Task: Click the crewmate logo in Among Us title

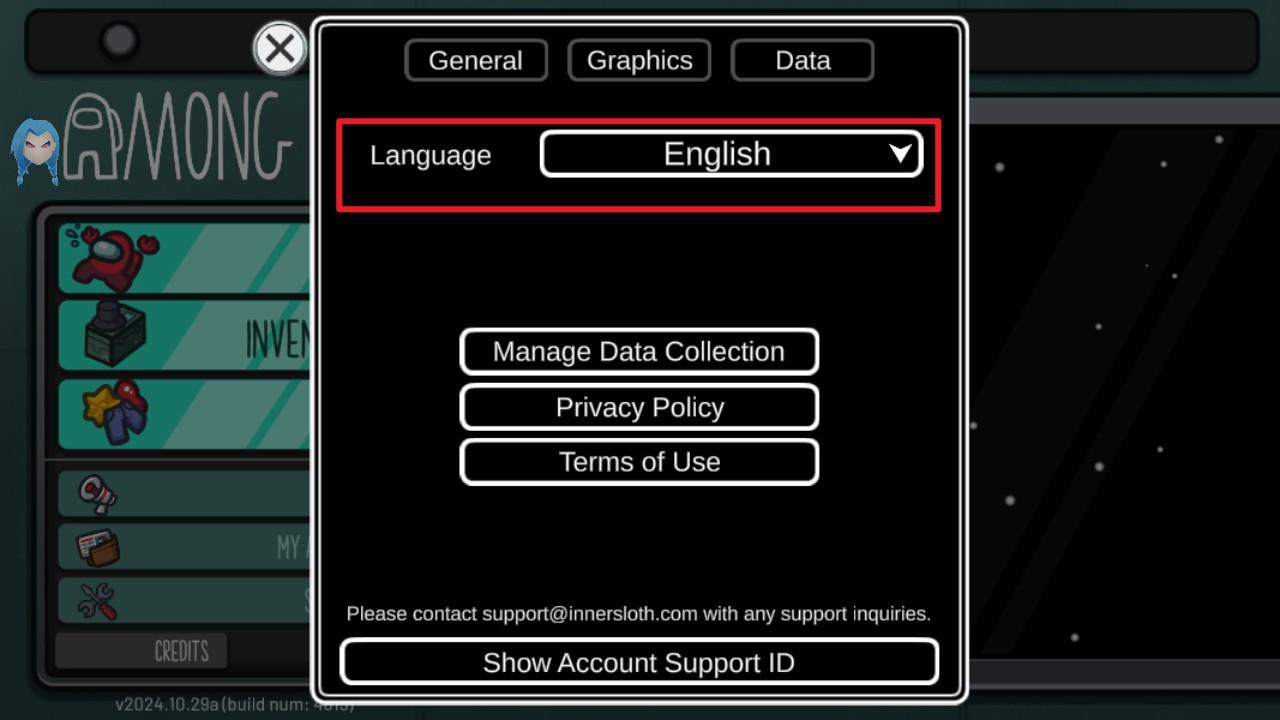Action: (x=96, y=137)
